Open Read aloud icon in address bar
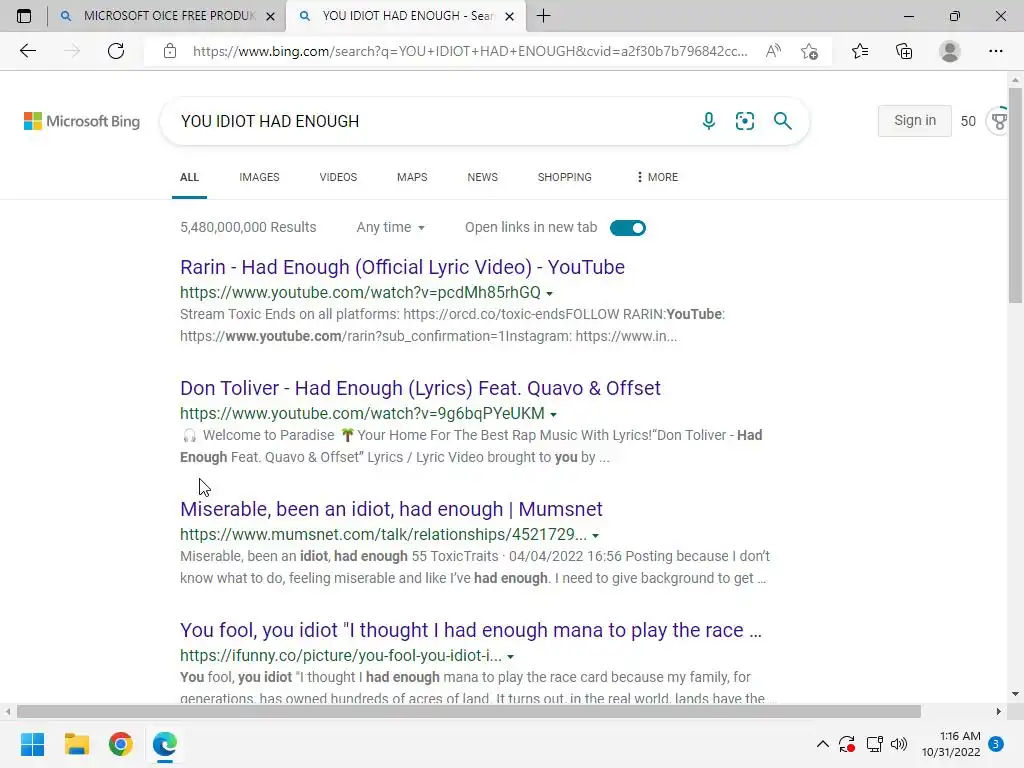This screenshot has width=1024, height=768. tap(773, 51)
